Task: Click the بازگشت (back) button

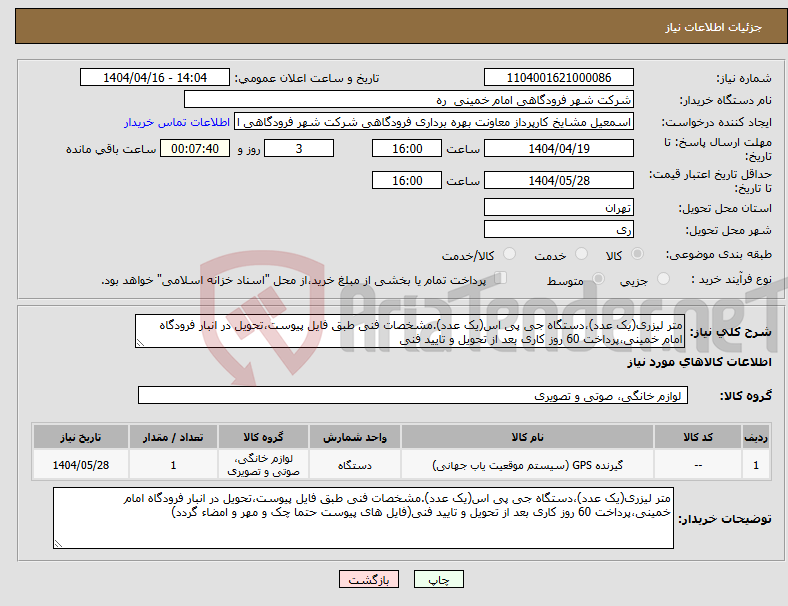Action: tap(369, 579)
